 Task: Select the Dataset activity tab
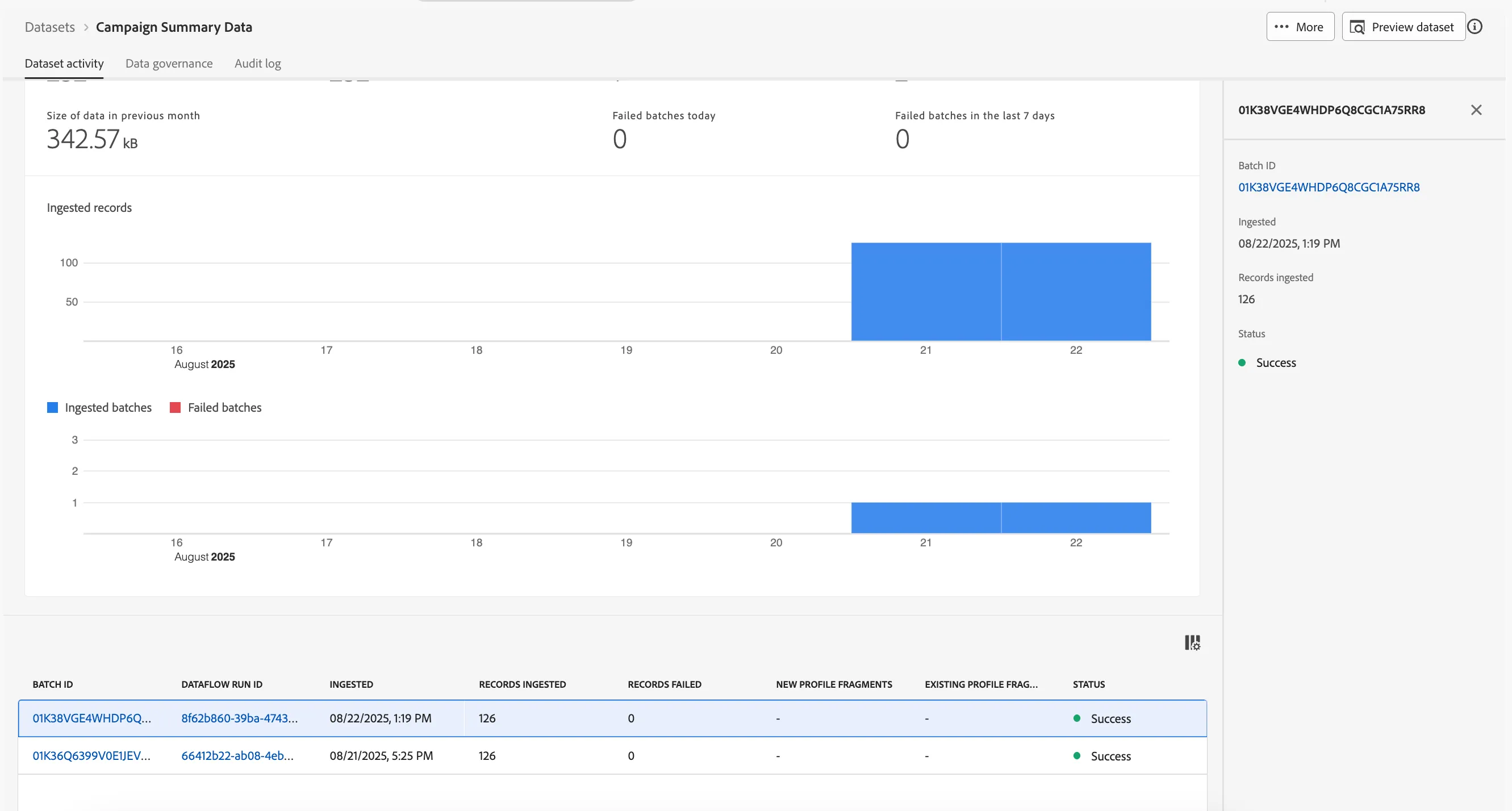[x=64, y=64]
